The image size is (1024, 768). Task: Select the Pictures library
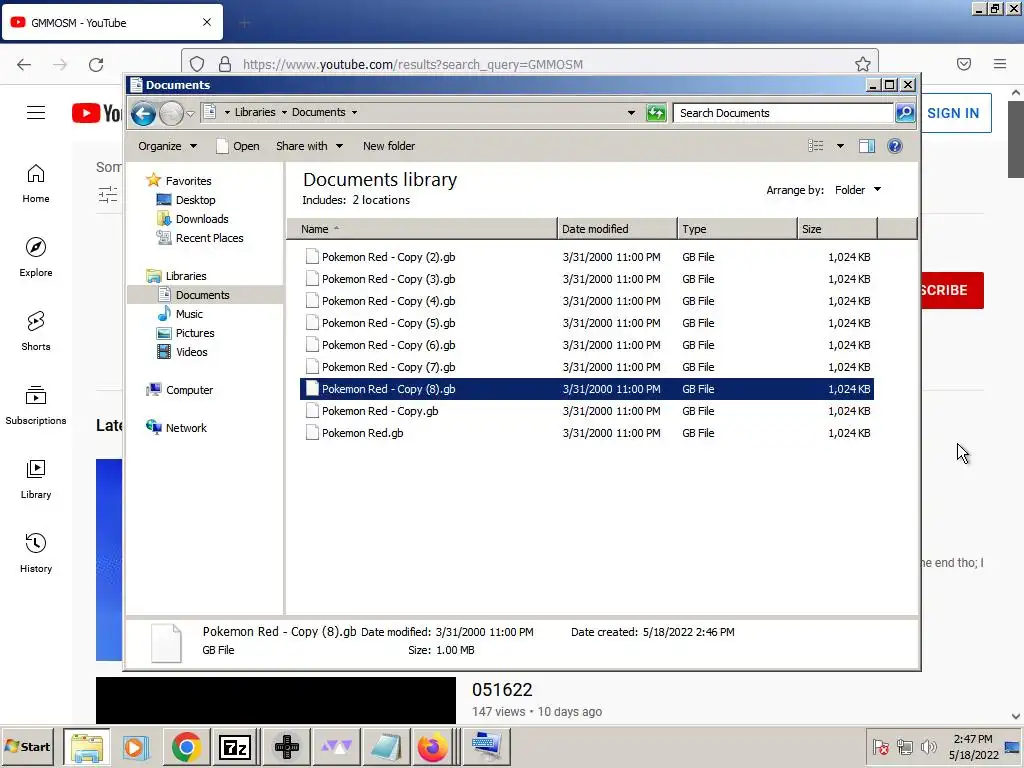tap(195, 333)
